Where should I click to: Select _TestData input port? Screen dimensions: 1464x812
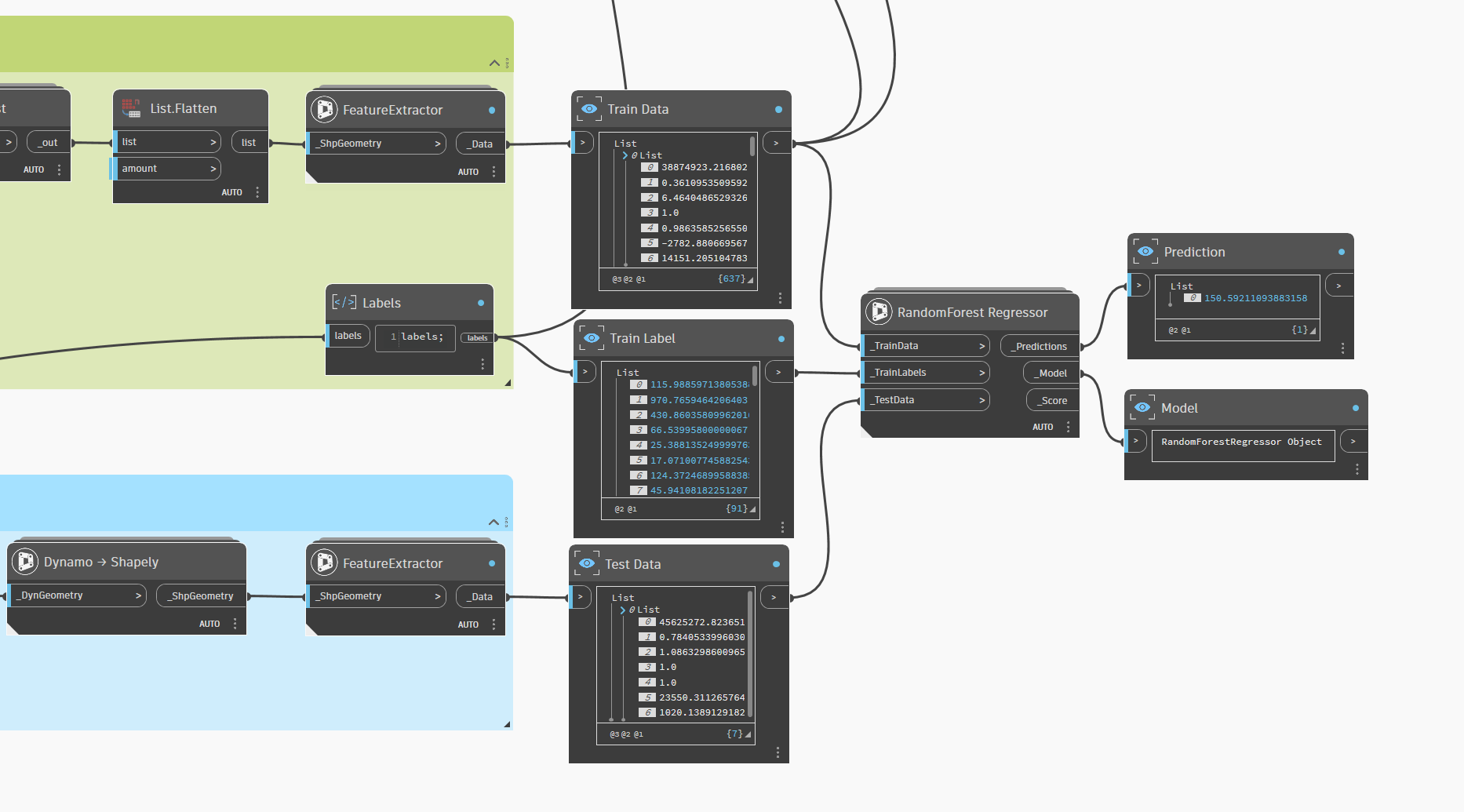click(926, 400)
